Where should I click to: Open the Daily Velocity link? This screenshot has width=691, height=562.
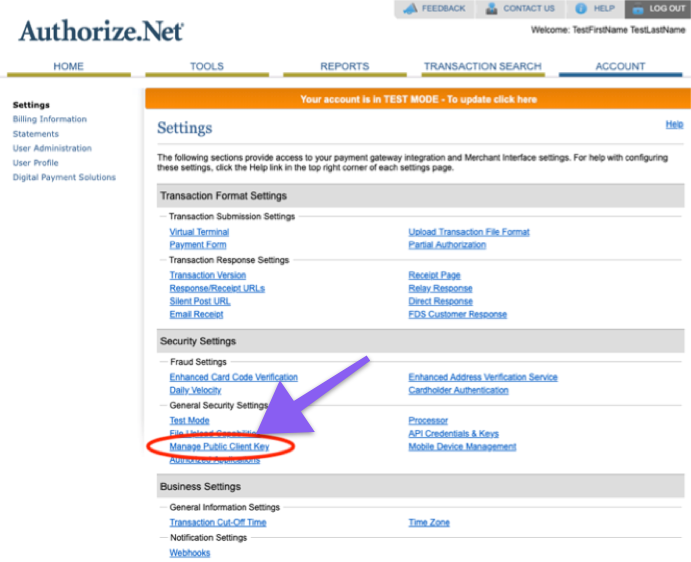pyautogui.click(x=195, y=390)
